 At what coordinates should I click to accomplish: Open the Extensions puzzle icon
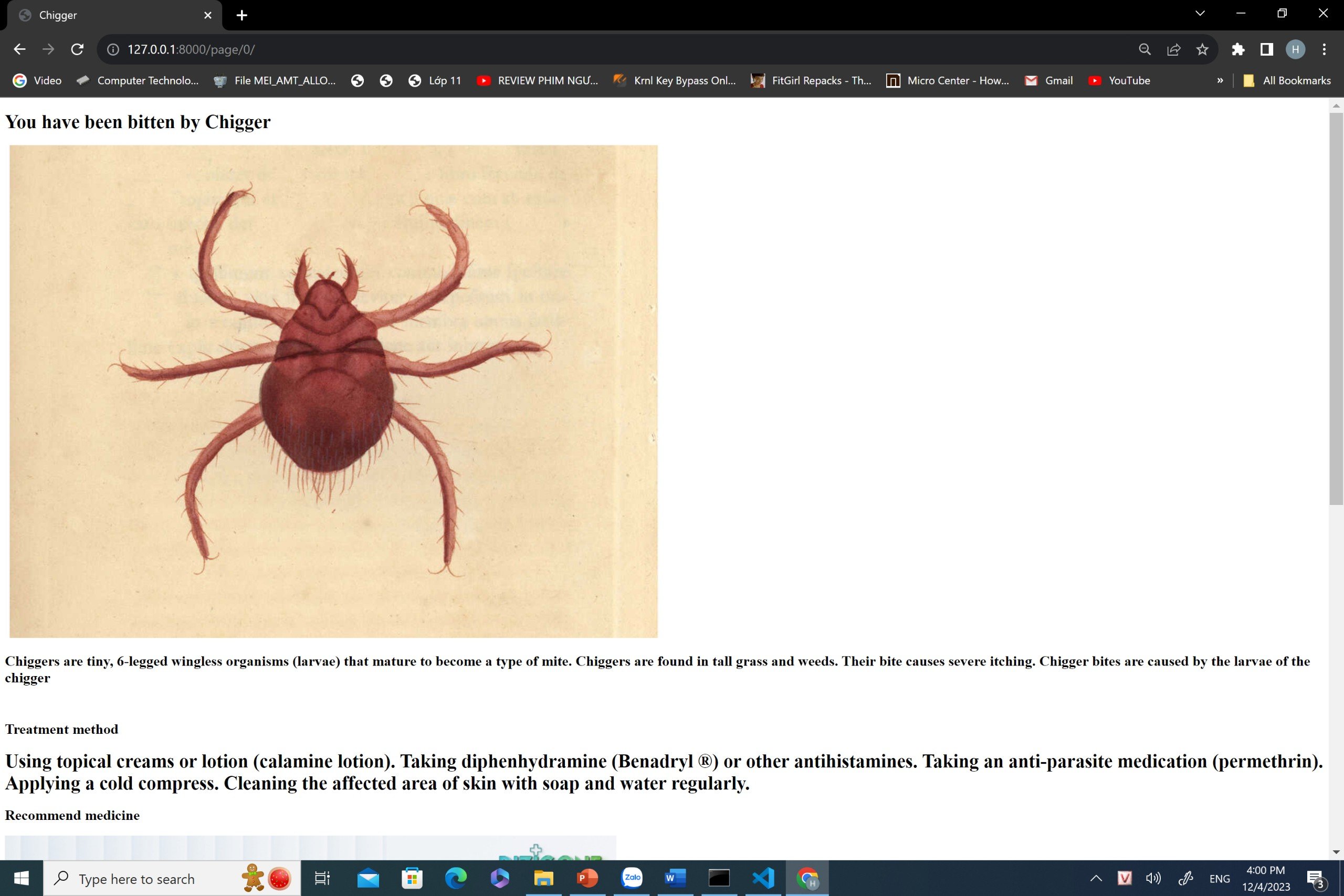tap(1238, 50)
